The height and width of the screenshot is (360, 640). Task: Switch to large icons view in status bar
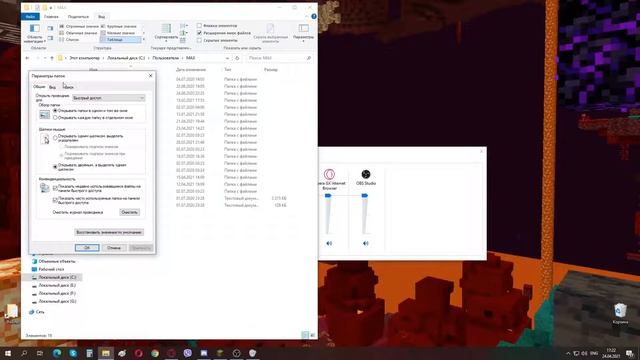pyautogui.click(x=312, y=335)
